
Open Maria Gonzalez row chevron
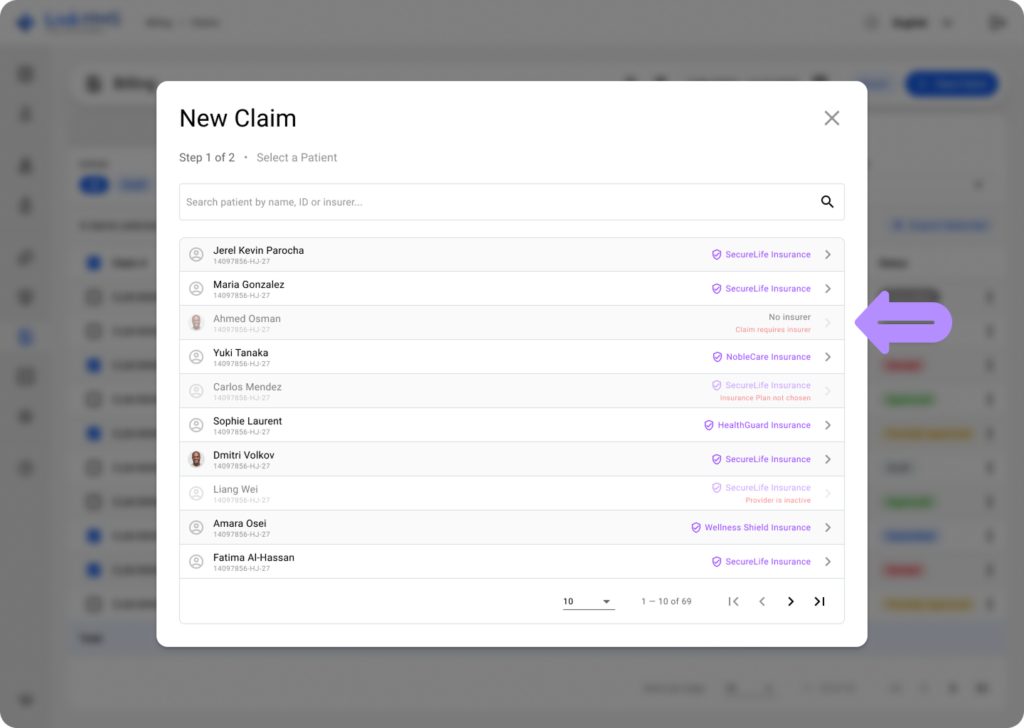pyautogui.click(x=827, y=289)
